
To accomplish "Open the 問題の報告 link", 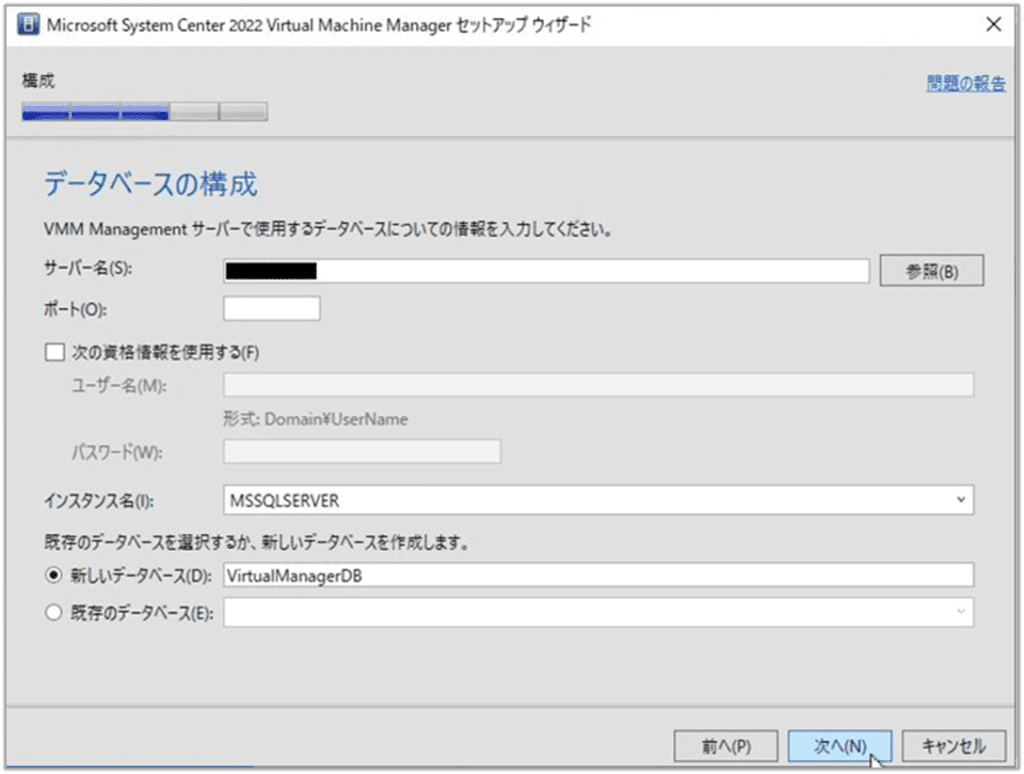I will click(x=966, y=83).
